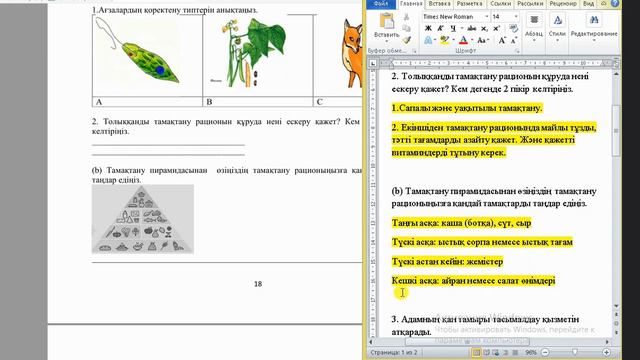
Task: Switch to the Вставка tab
Action: point(440,4)
